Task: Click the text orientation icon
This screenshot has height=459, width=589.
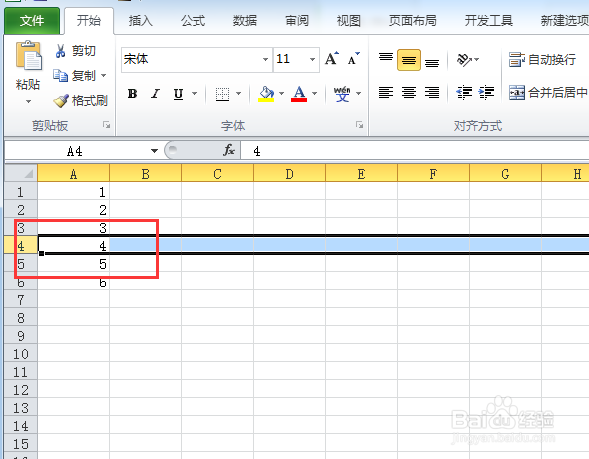Action: [x=464, y=60]
